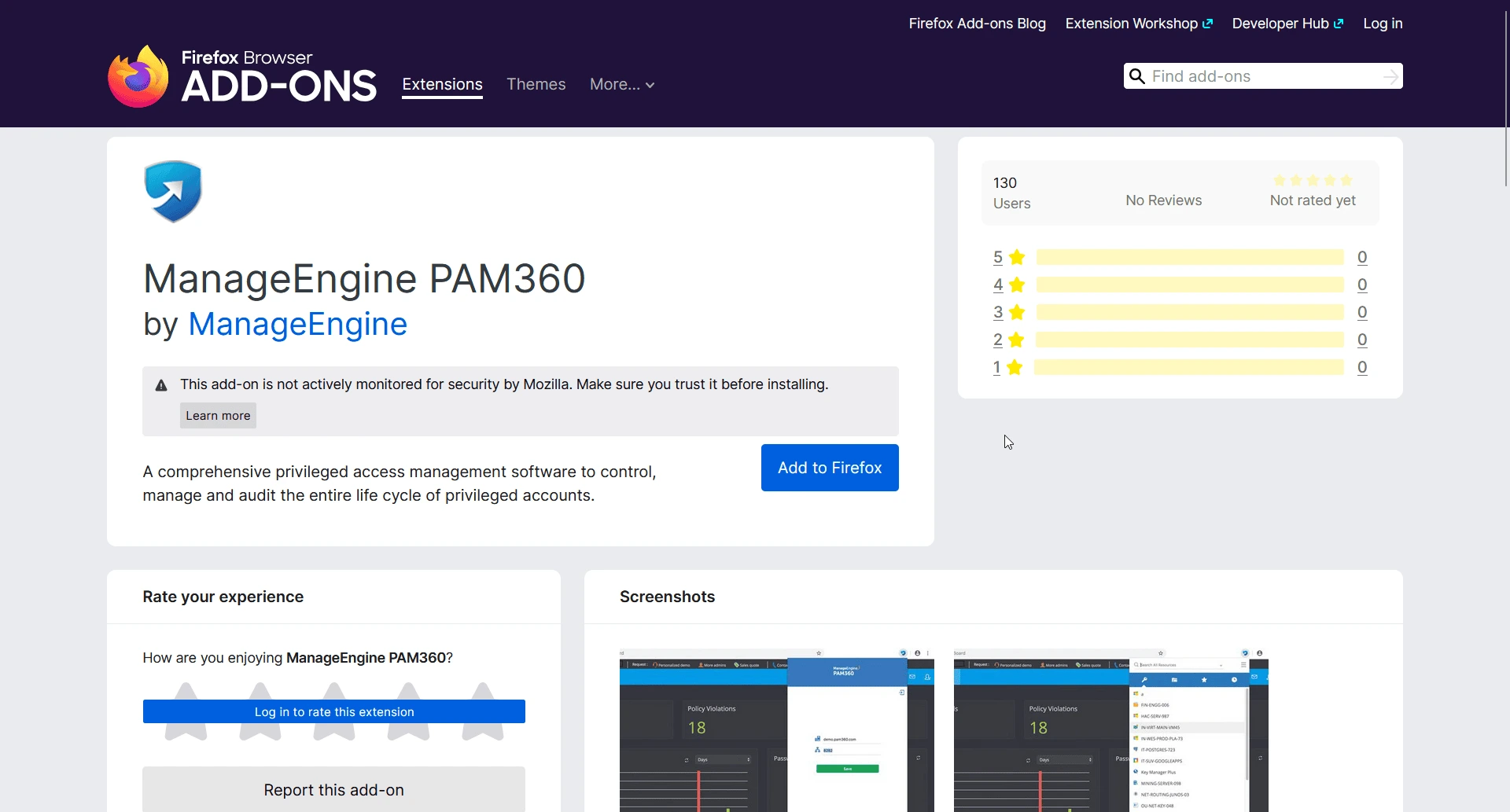Open the Extensions tab

coord(442,84)
